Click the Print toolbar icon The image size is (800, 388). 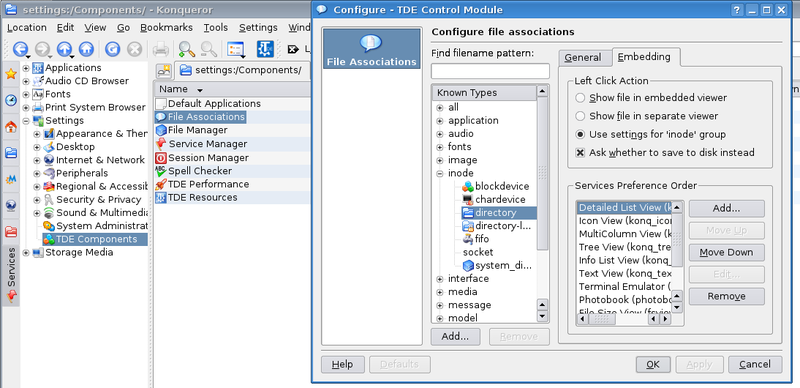[x=161, y=49]
